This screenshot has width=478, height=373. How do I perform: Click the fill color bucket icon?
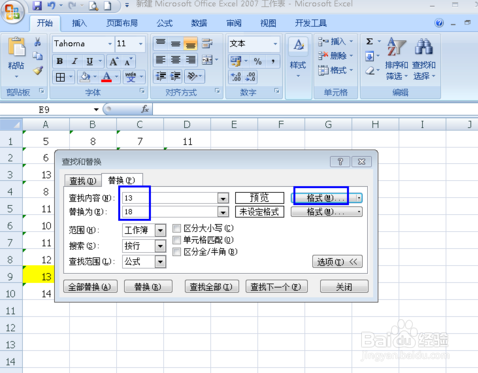[x=85, y=77]
